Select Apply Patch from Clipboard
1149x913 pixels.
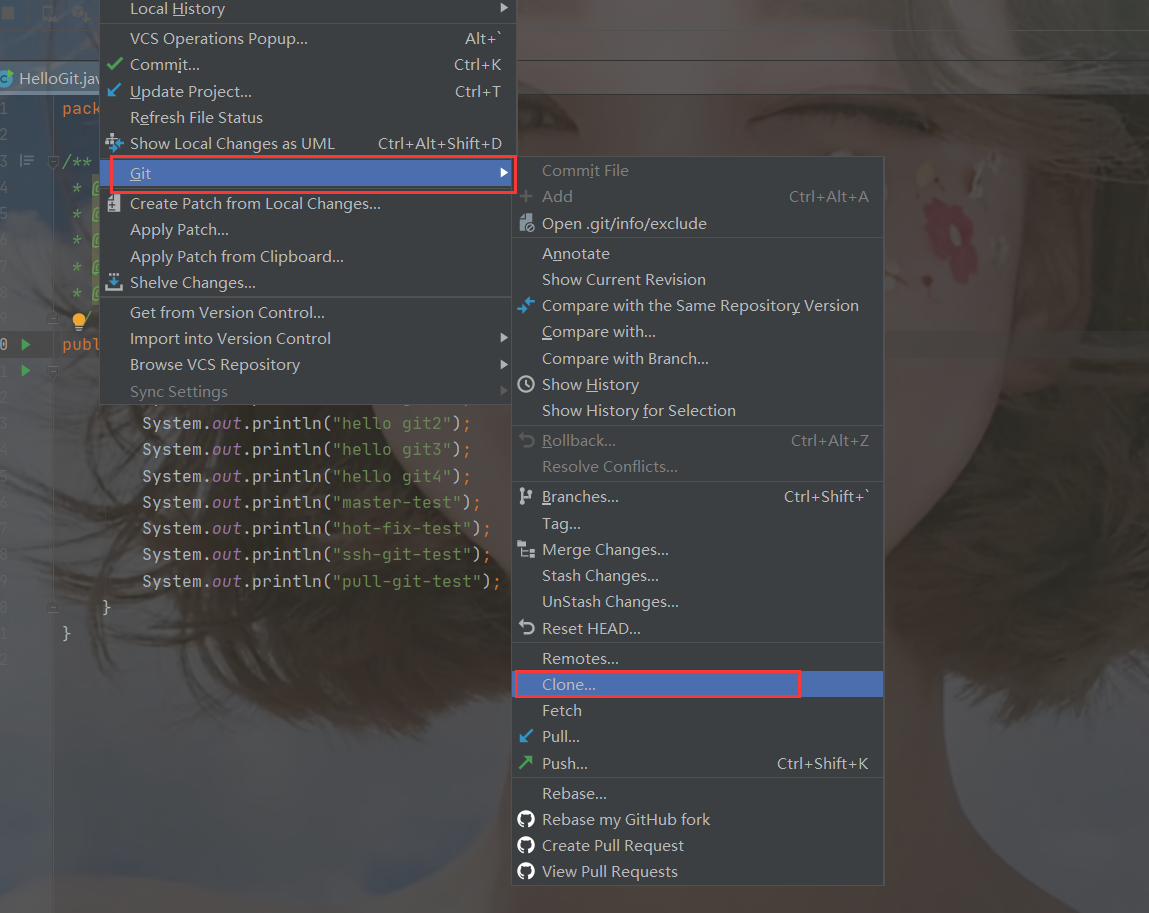pos(308,256)
